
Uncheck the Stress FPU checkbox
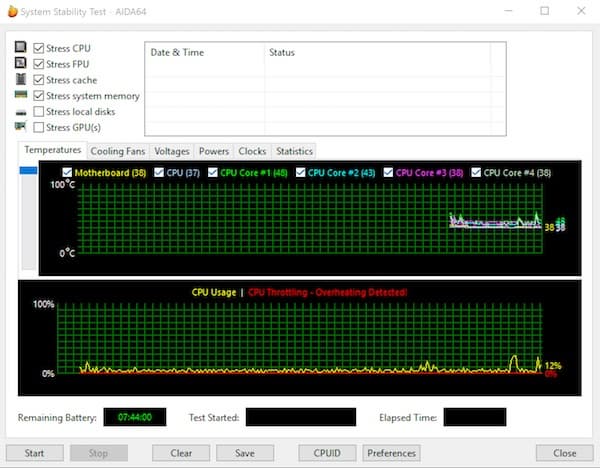38,64
